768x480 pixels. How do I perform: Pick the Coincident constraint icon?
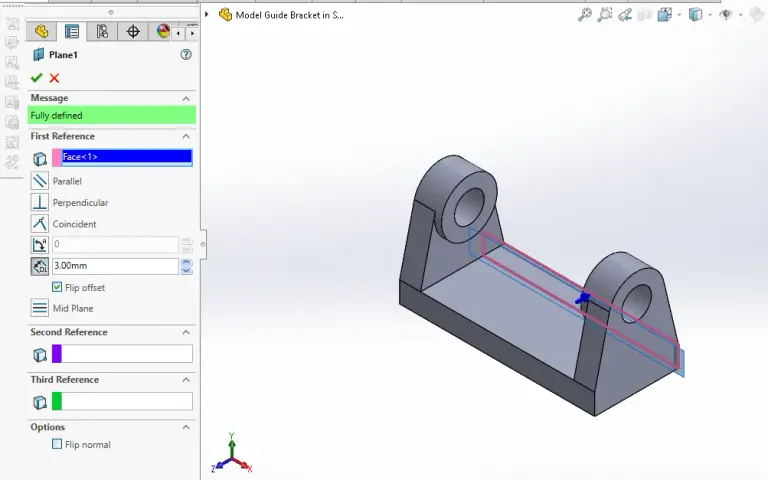click(40, 224)
